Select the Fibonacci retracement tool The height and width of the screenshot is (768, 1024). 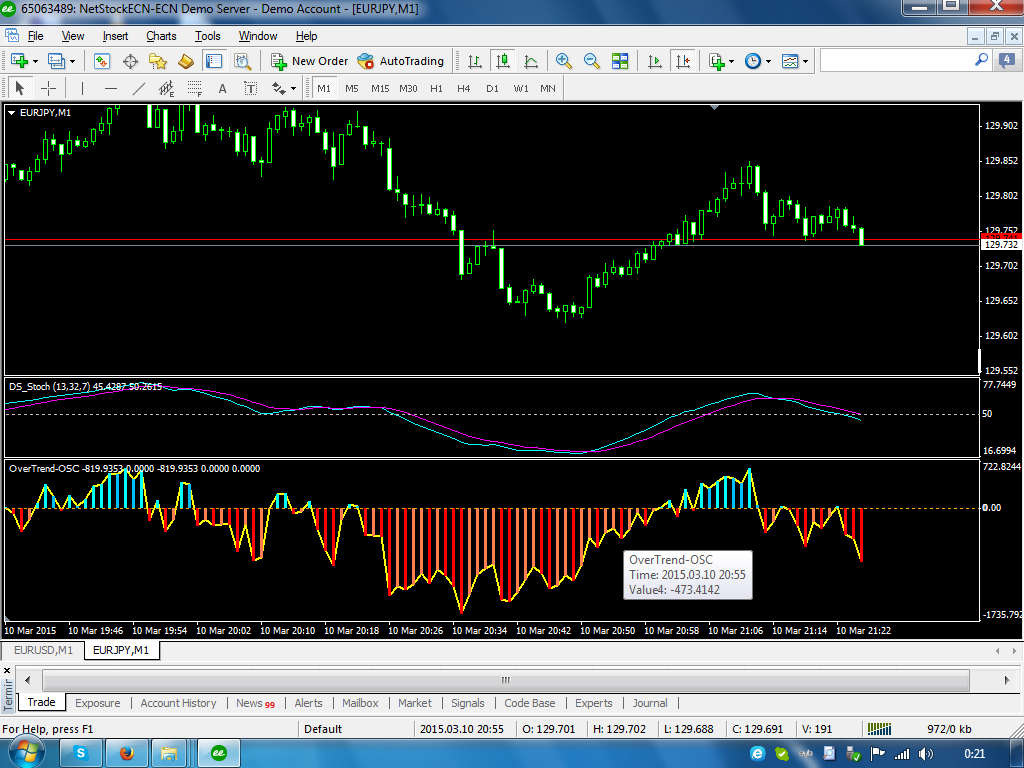tap(194, 88)
